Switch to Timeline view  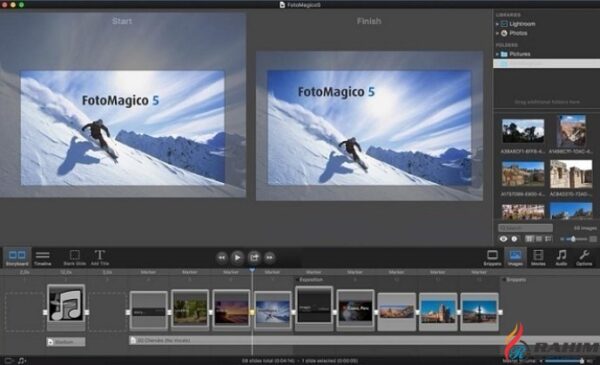coord(42,257)
